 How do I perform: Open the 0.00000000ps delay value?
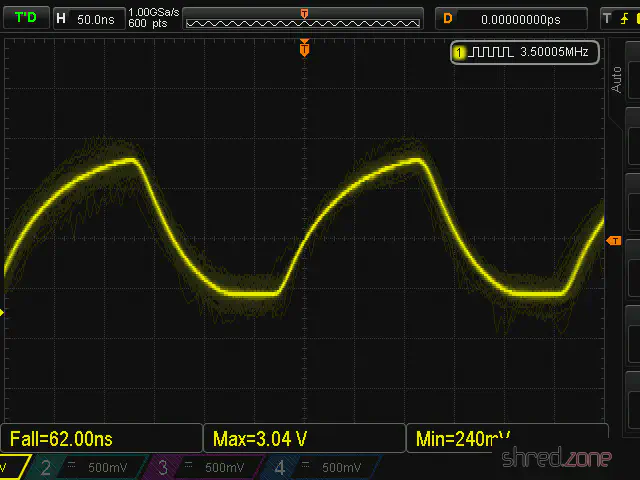(x=520, y=18)
